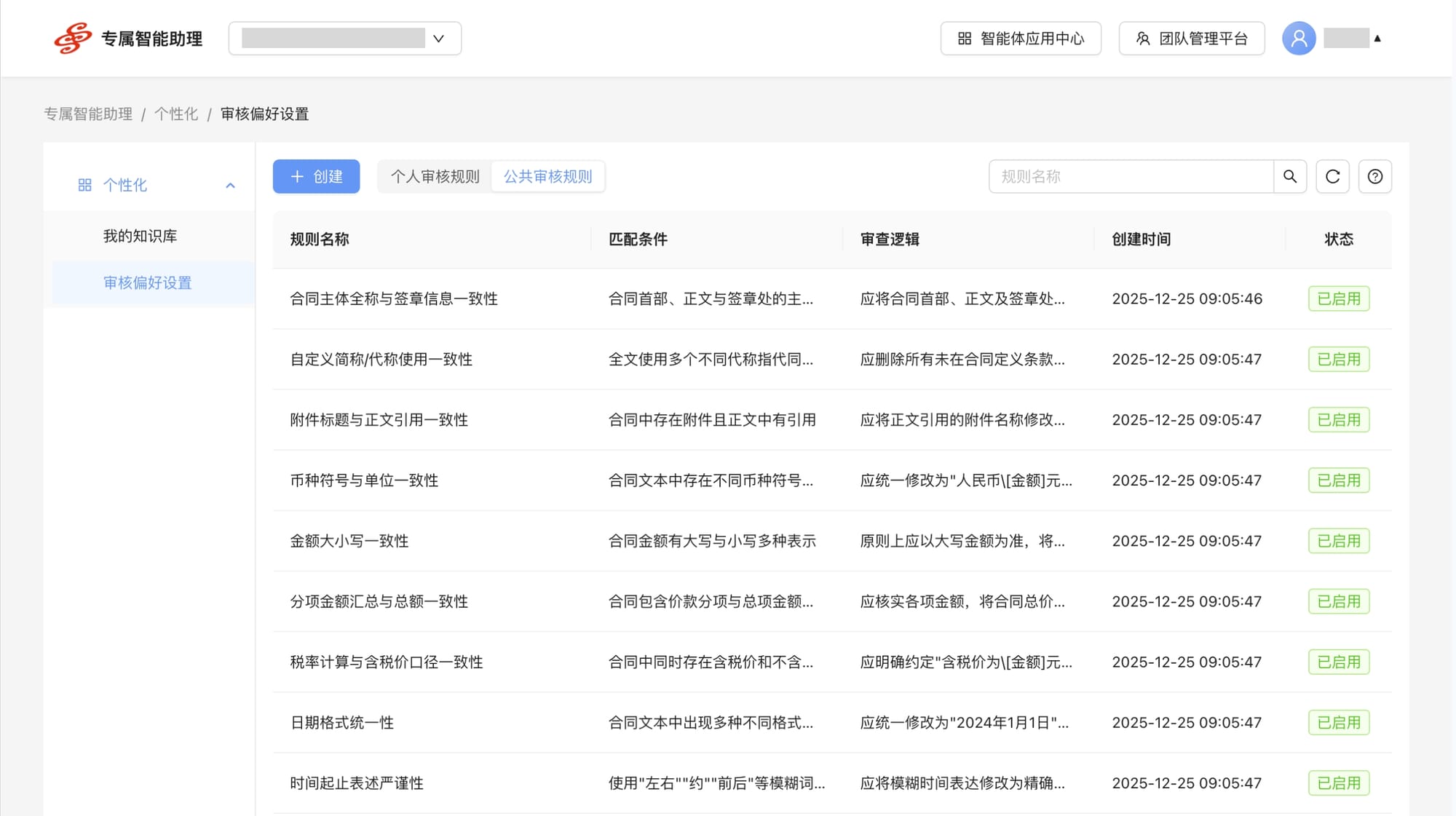Image resolution: width=1456 pixels, height=816 pixels.
Task: Open 我的知识库 in the sidebar
Action: [140, 236]
